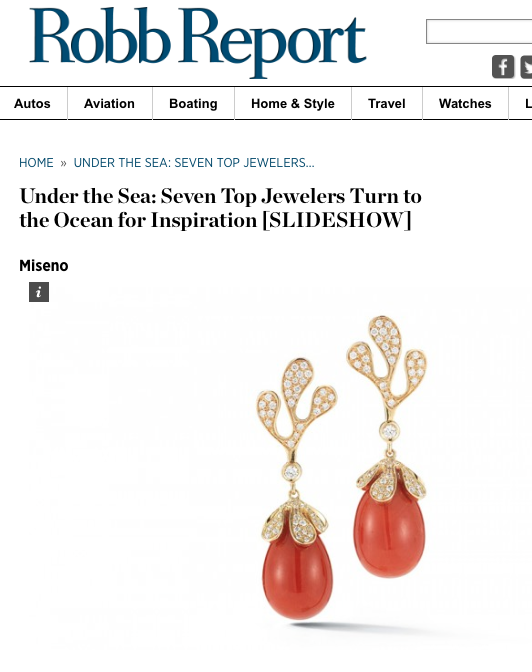Screen dimensions: 532x672
Task: Follow the HOME breadcrumb link
Action: click(36, 163)
